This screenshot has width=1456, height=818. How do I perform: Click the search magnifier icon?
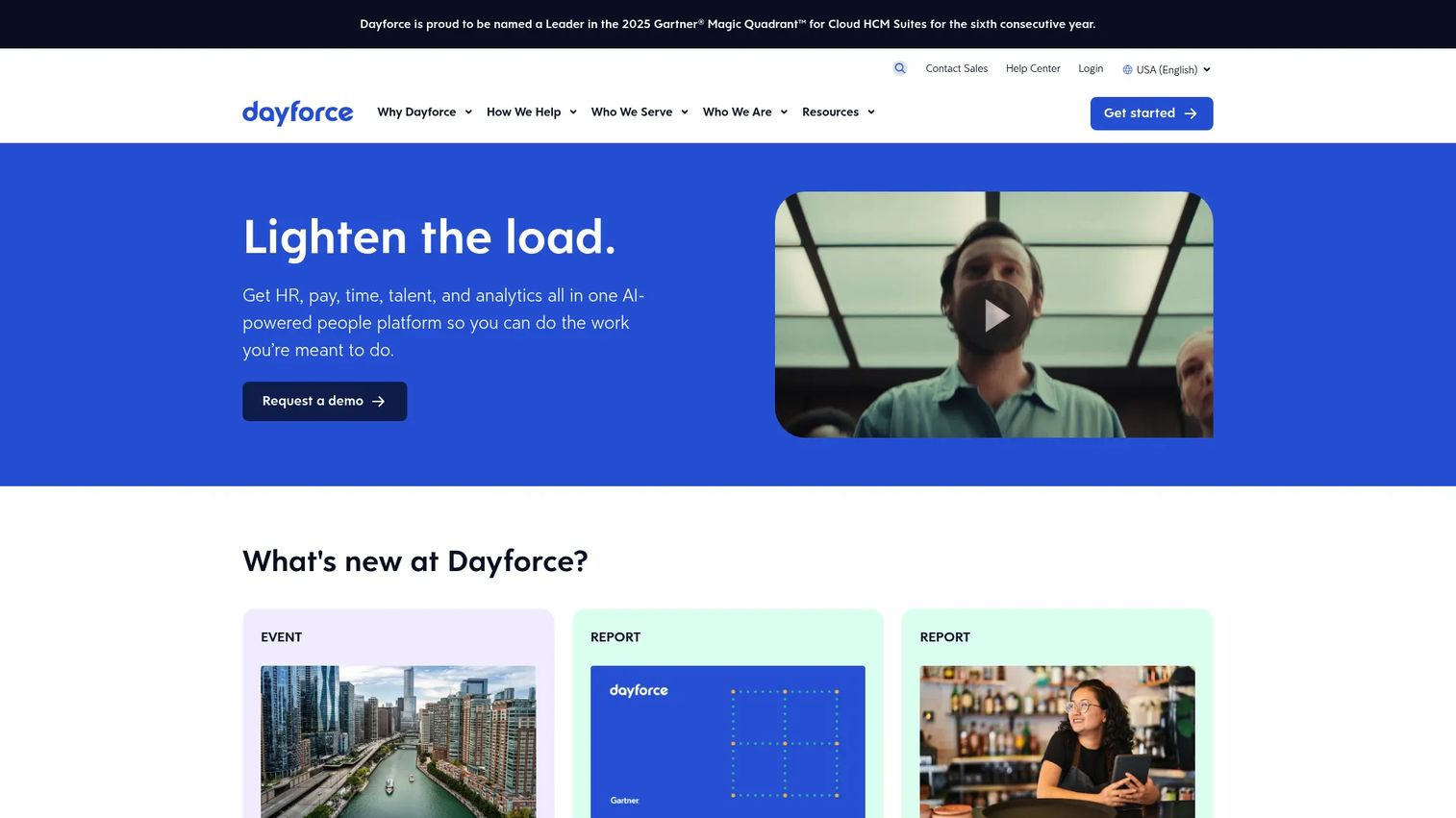click(x=899, y=68)
